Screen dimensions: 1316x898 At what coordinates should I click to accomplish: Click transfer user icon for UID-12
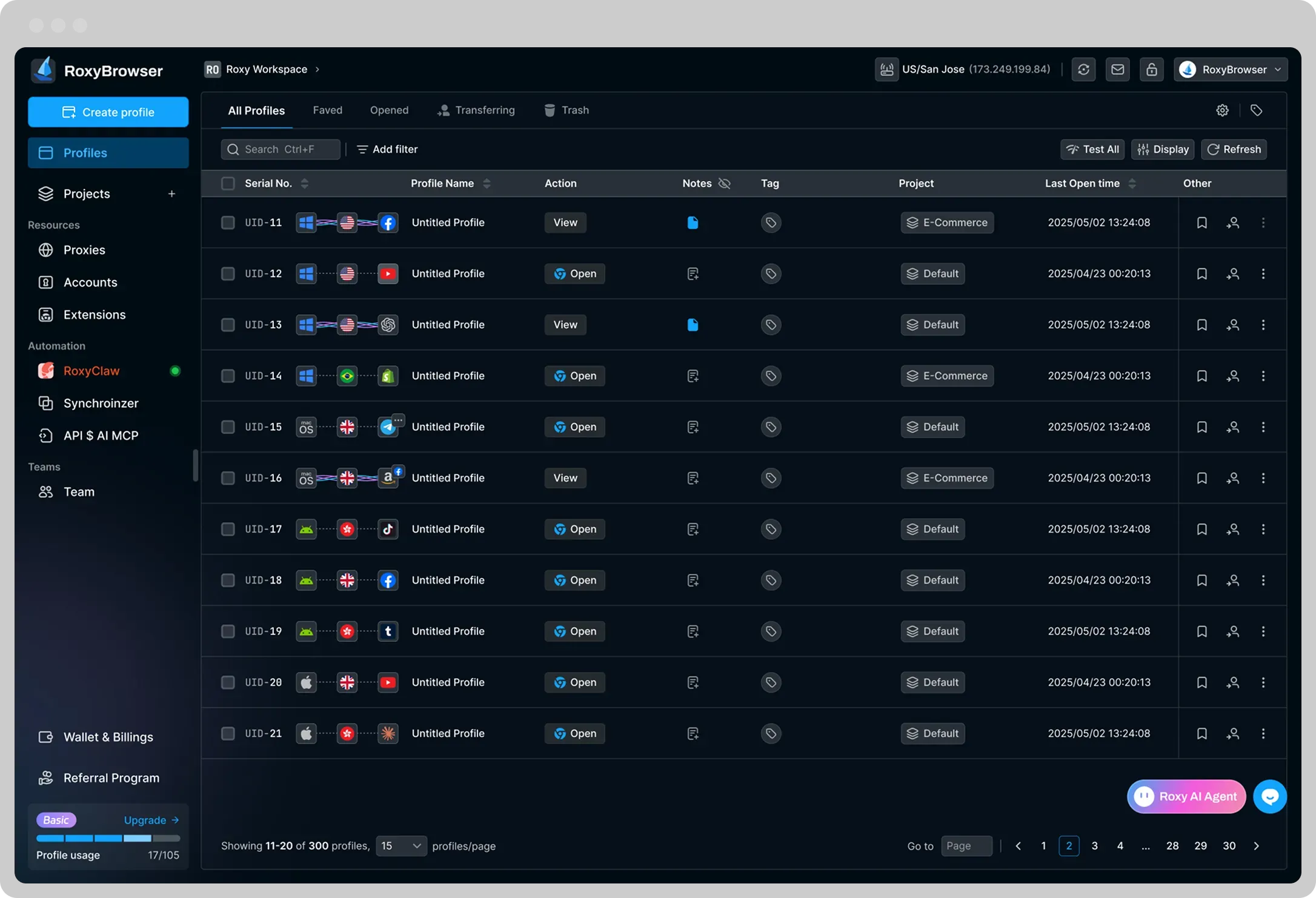(x=1232, y=274)
